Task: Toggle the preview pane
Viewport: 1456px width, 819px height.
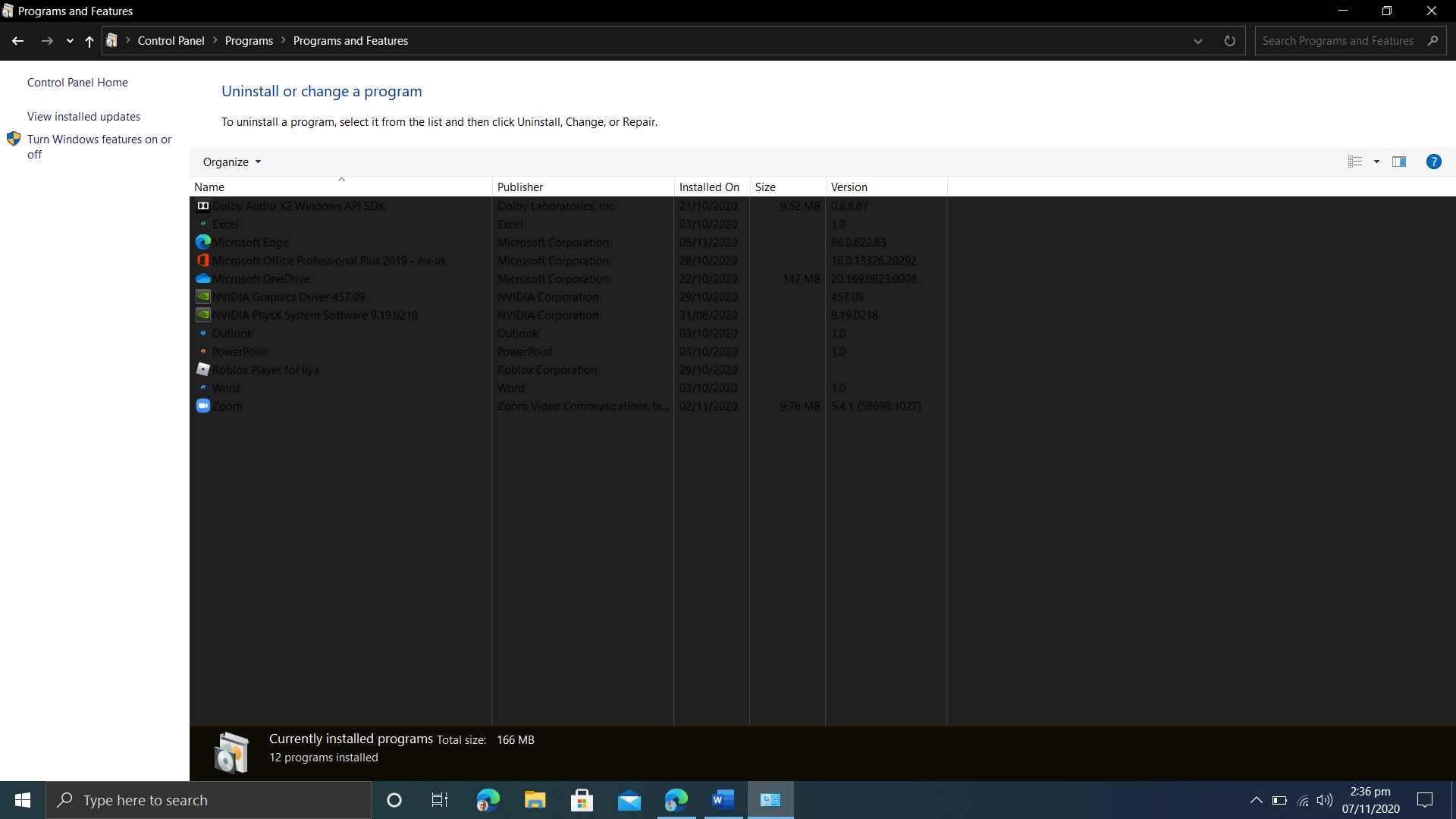Action: (1399, 161)
